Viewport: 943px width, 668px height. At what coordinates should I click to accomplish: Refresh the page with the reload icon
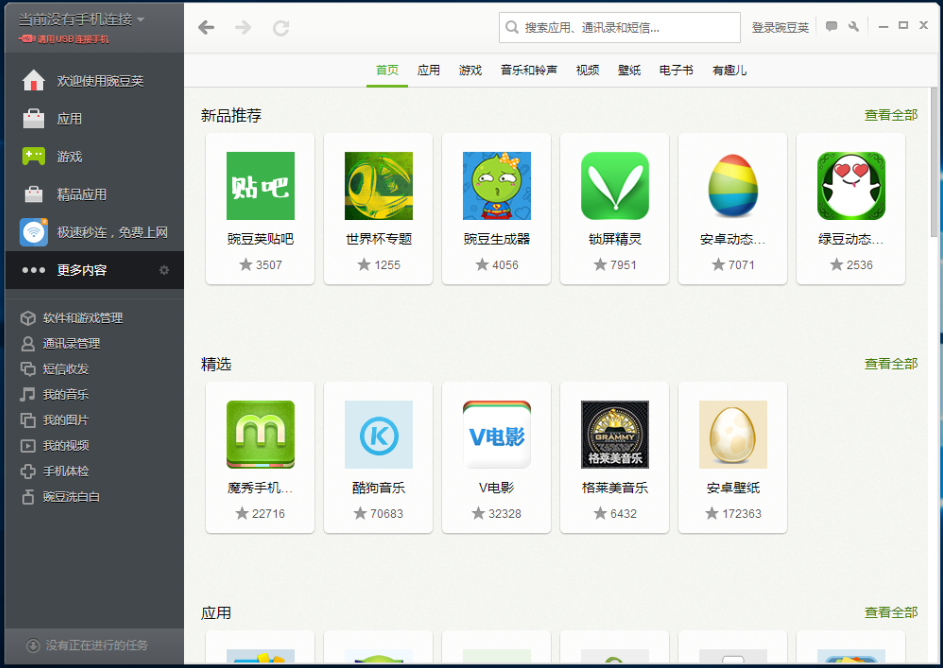coord(281,28)
